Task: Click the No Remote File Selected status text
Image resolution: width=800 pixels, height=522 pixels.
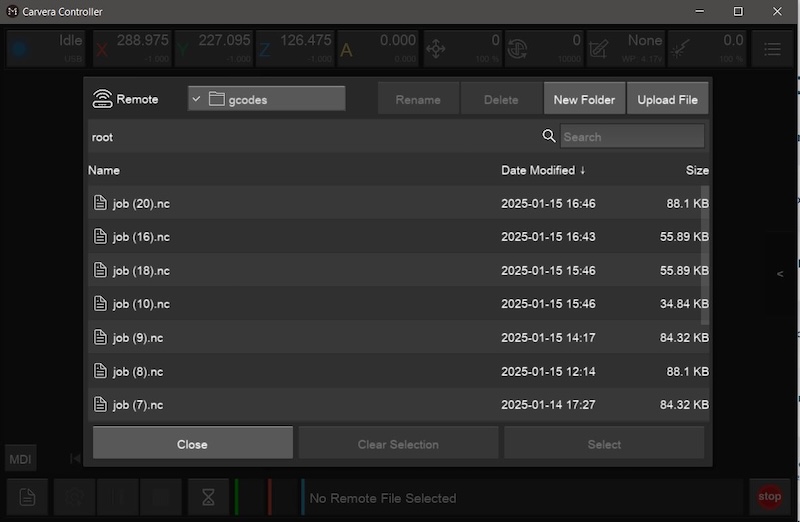Action: (x=383, y=498)
